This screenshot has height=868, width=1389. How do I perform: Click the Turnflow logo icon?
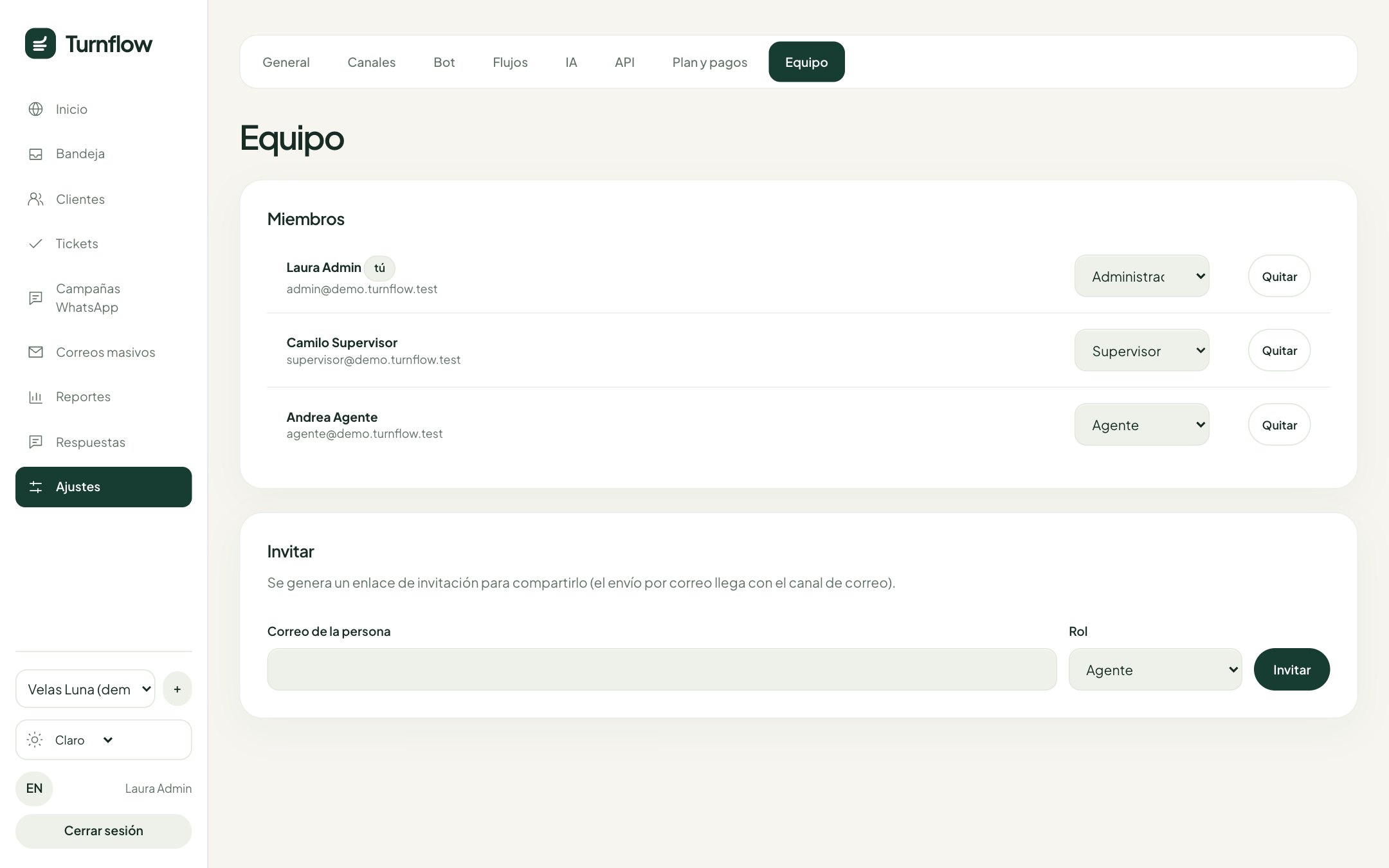pyautogui.click(x=41, y=44)
